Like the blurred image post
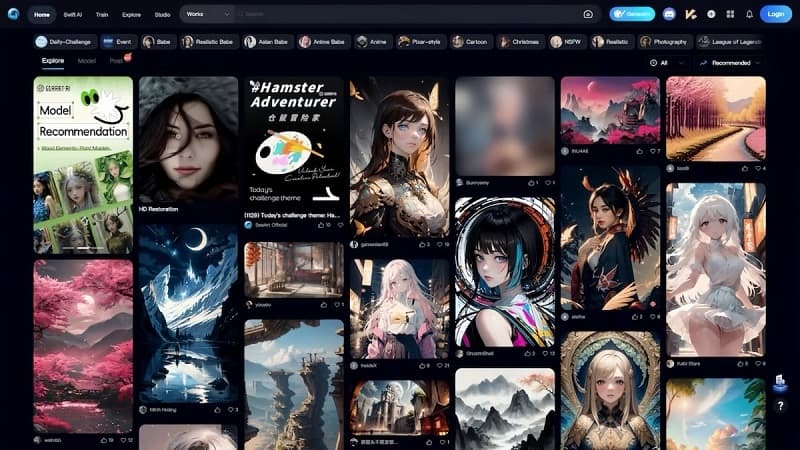Screen dimensions: 800x450 [531, 182]
